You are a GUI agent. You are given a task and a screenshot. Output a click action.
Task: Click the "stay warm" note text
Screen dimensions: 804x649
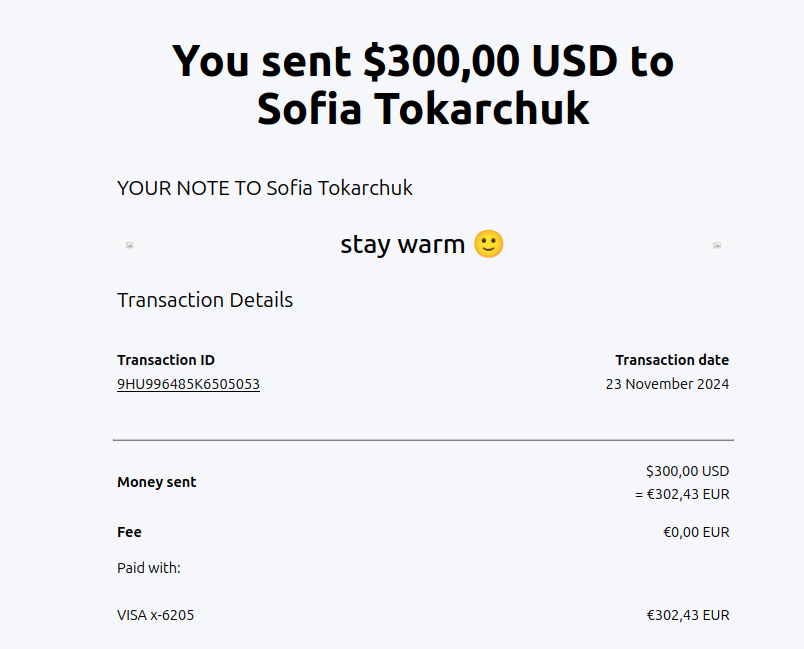(x=402, y=244)
